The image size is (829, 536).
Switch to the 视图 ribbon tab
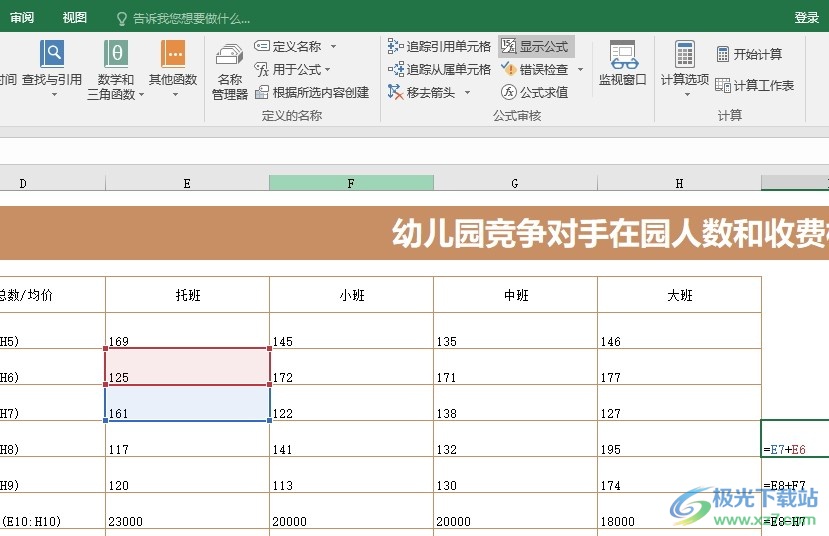(75, 18)
